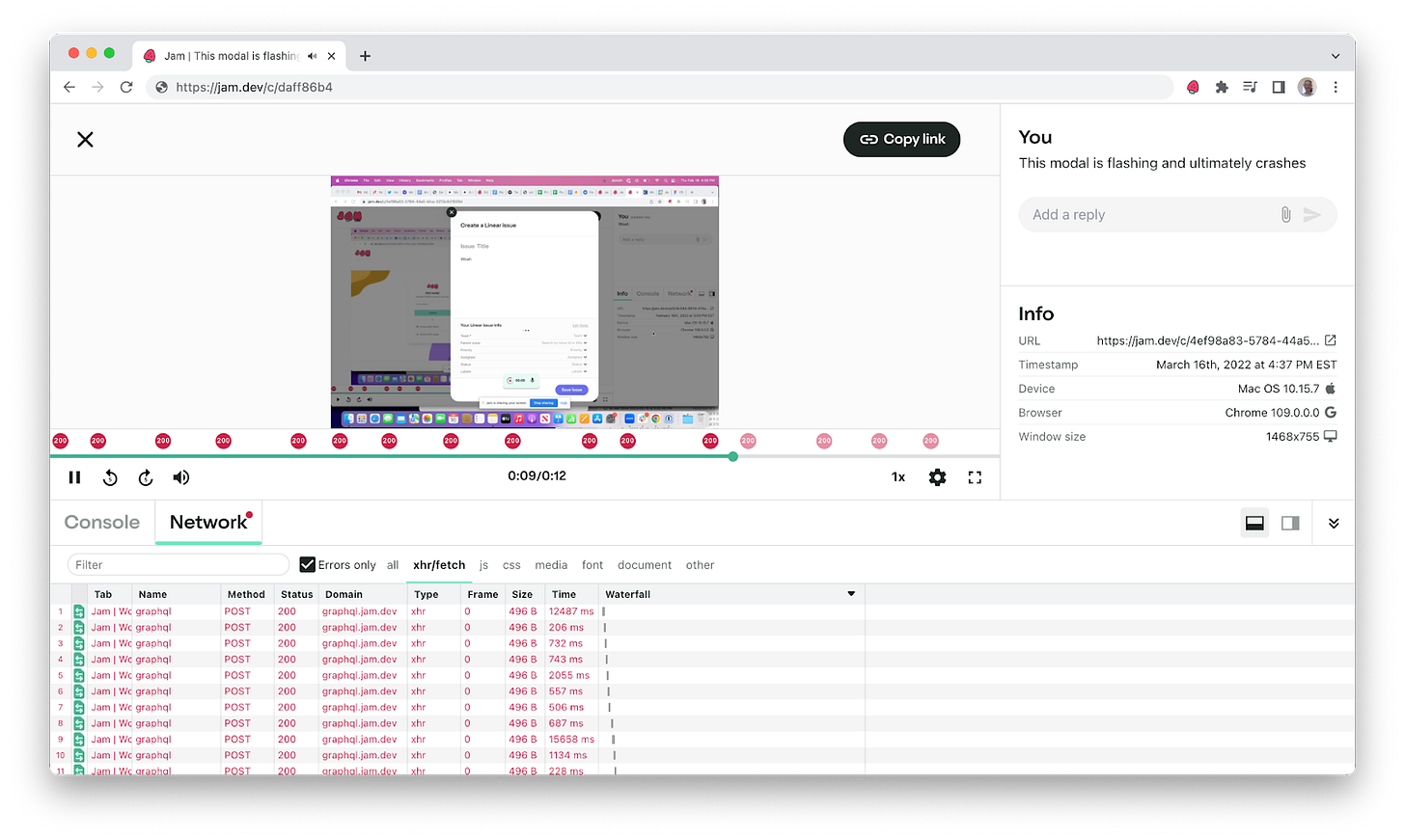The height and width of the screenshot is (840, 1405).
Task: Open the Waterfall column sort dropdown
Action: pos(851,594)
